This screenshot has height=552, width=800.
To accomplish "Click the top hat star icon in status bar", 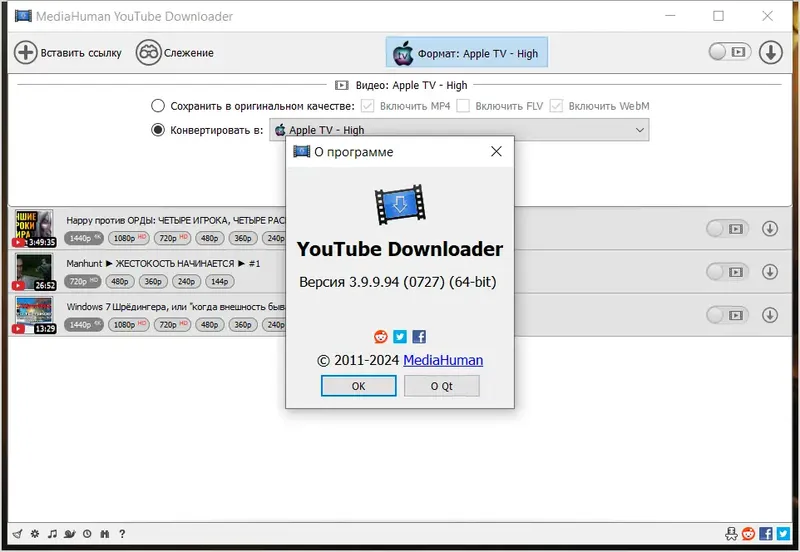I will pos(731,534).
